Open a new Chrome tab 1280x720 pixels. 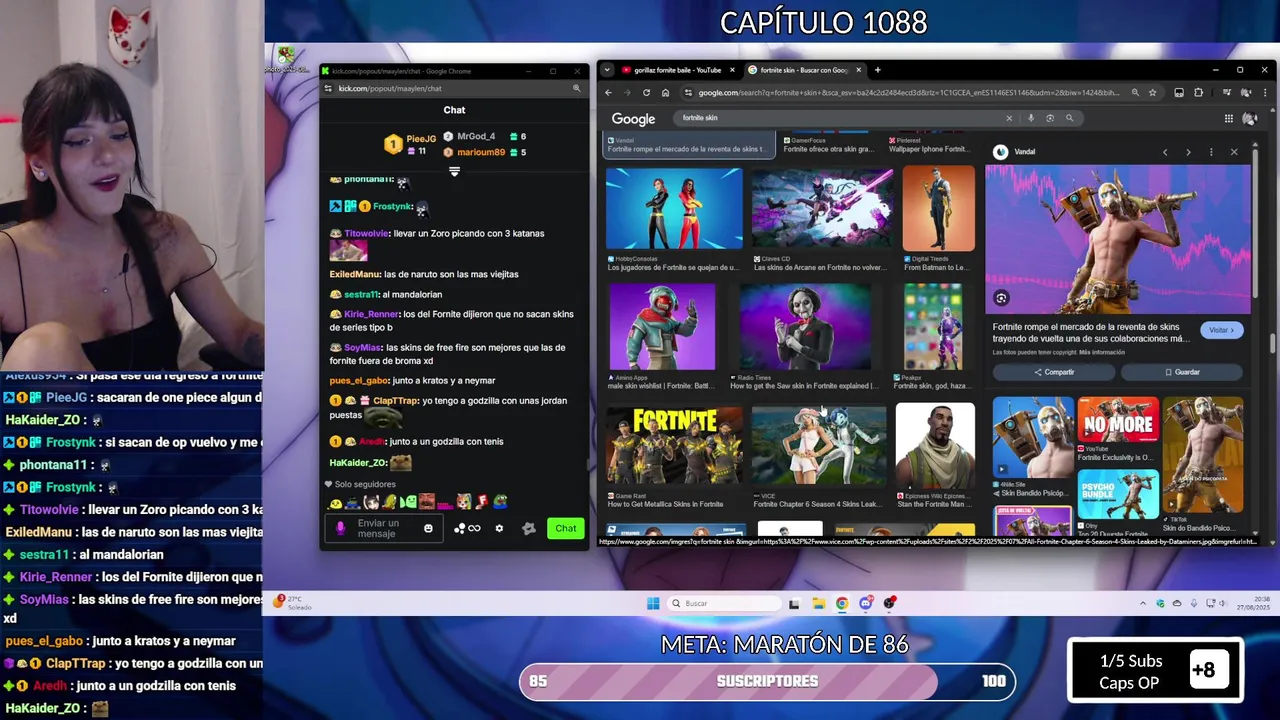click(x=877, y=70)
